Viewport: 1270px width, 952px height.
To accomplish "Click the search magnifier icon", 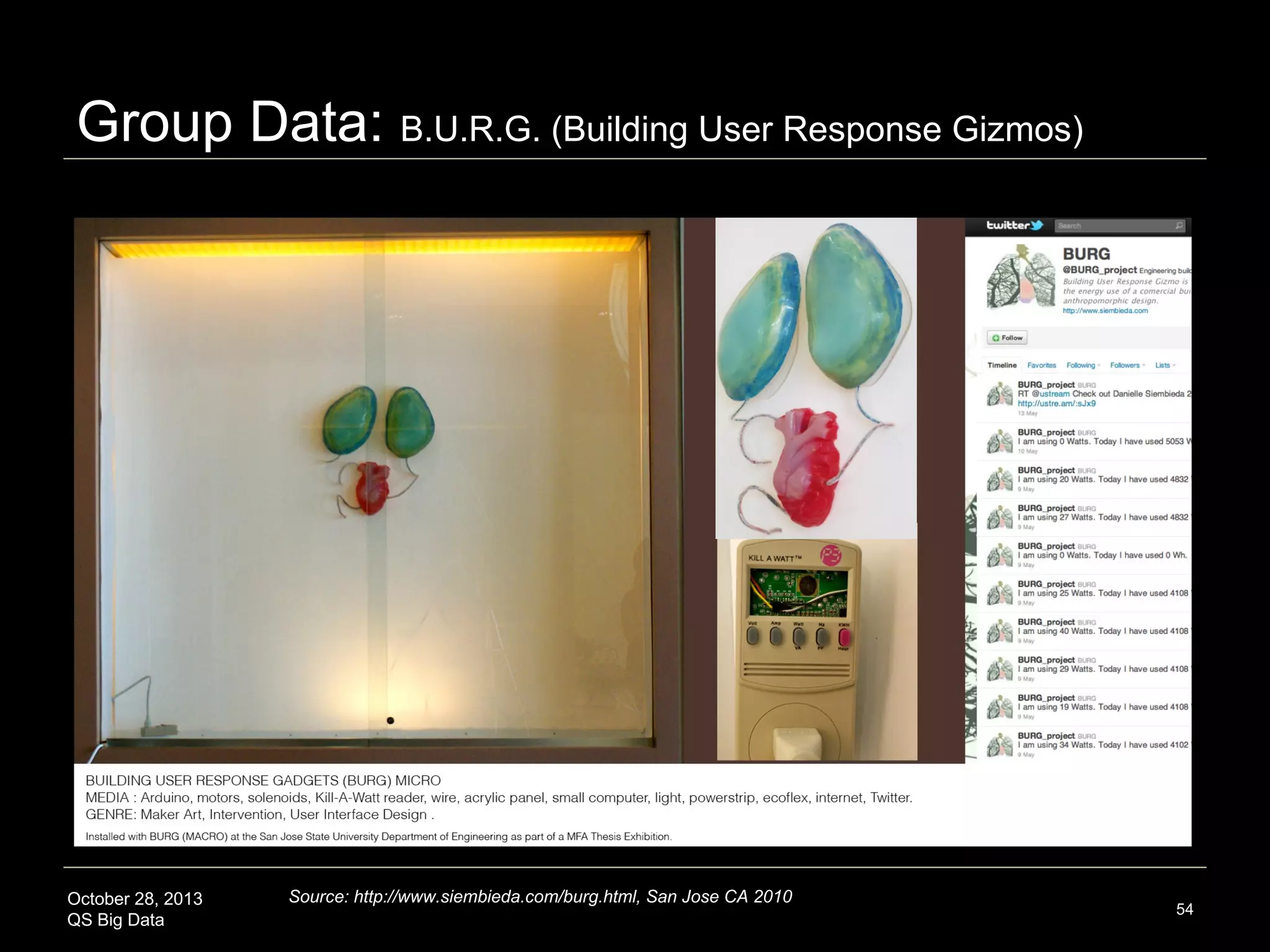I will 1179,226.
